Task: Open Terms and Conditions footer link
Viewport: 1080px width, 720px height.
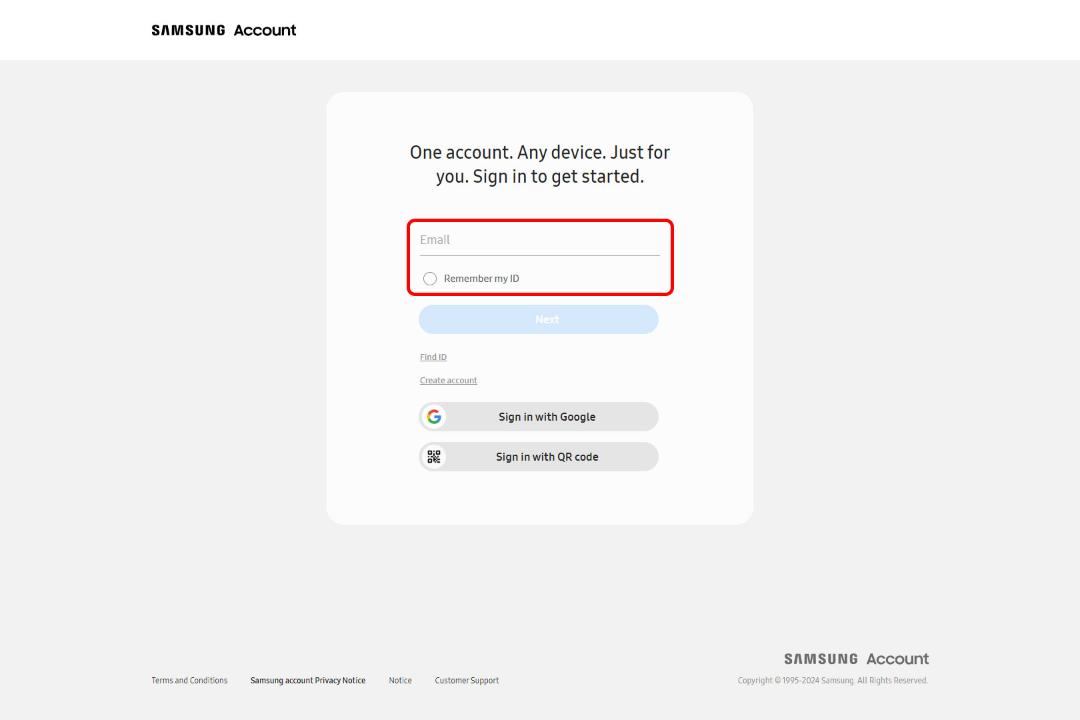Action: point(189,680)
